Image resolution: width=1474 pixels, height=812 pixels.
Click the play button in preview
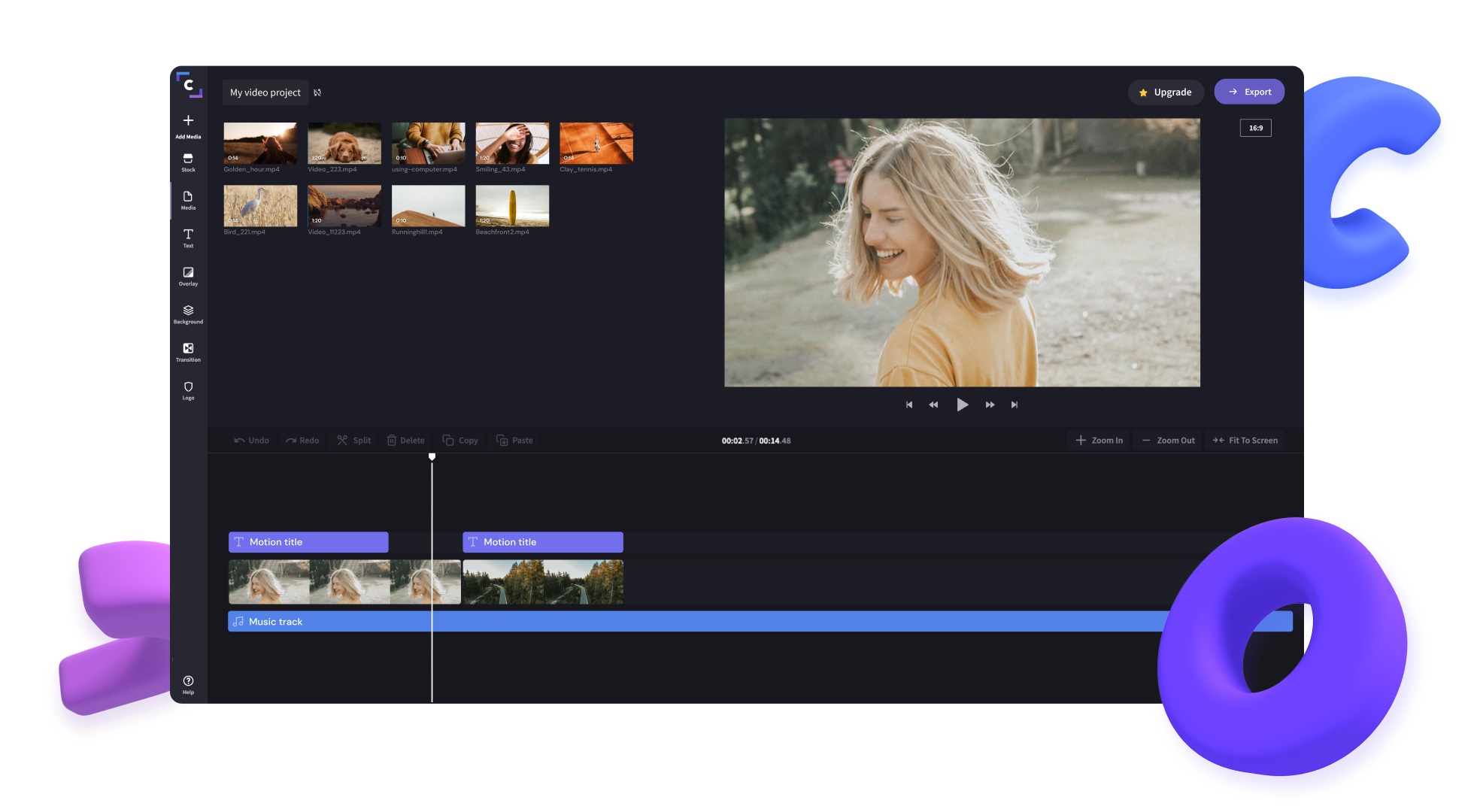click(x=962, y=404)
